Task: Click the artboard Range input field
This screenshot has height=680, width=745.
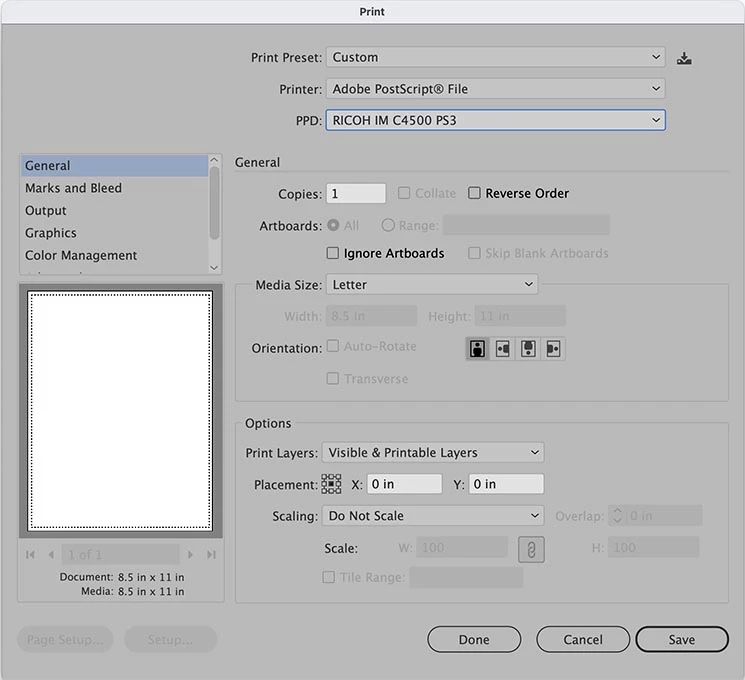Action: [x=526, y=225]
